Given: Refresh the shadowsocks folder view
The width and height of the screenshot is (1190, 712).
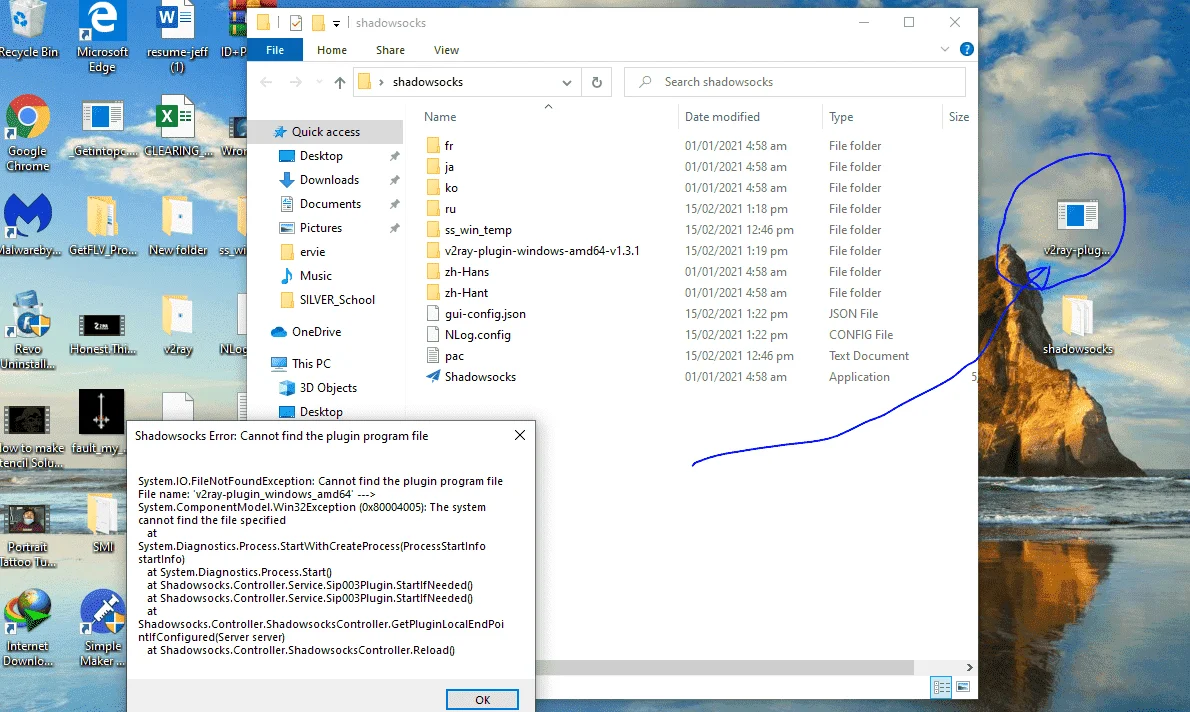Looking at the screenshot, I should [x=597, y=82].
